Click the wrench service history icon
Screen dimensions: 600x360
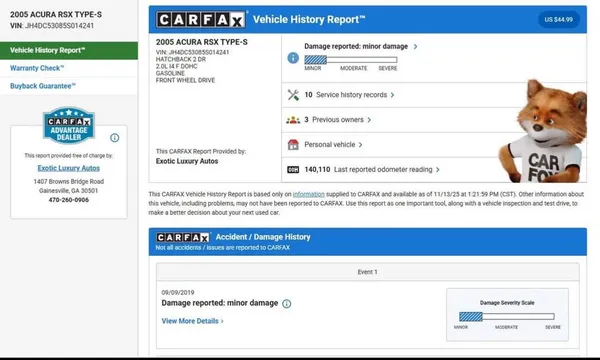click(x=293, y=95)
